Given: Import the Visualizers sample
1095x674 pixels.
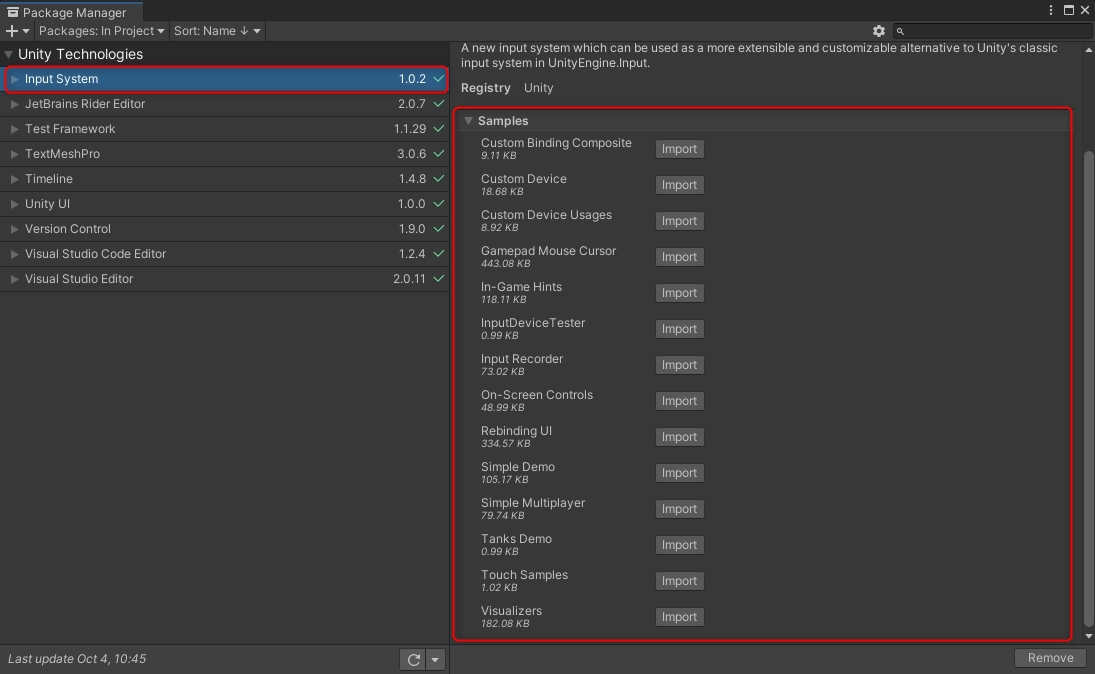Looking at the screenshot, I should point(679,617).
